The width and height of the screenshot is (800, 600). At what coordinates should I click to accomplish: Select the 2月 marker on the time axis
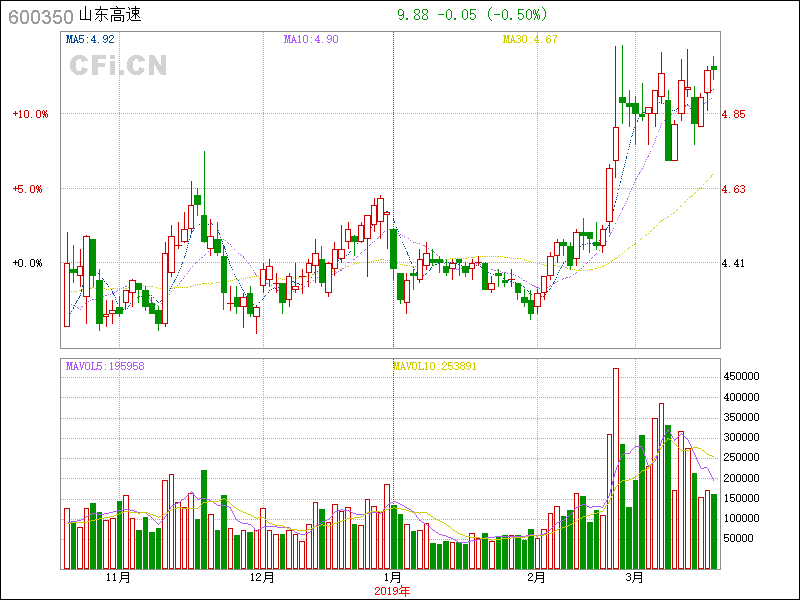tap(536, 578)
